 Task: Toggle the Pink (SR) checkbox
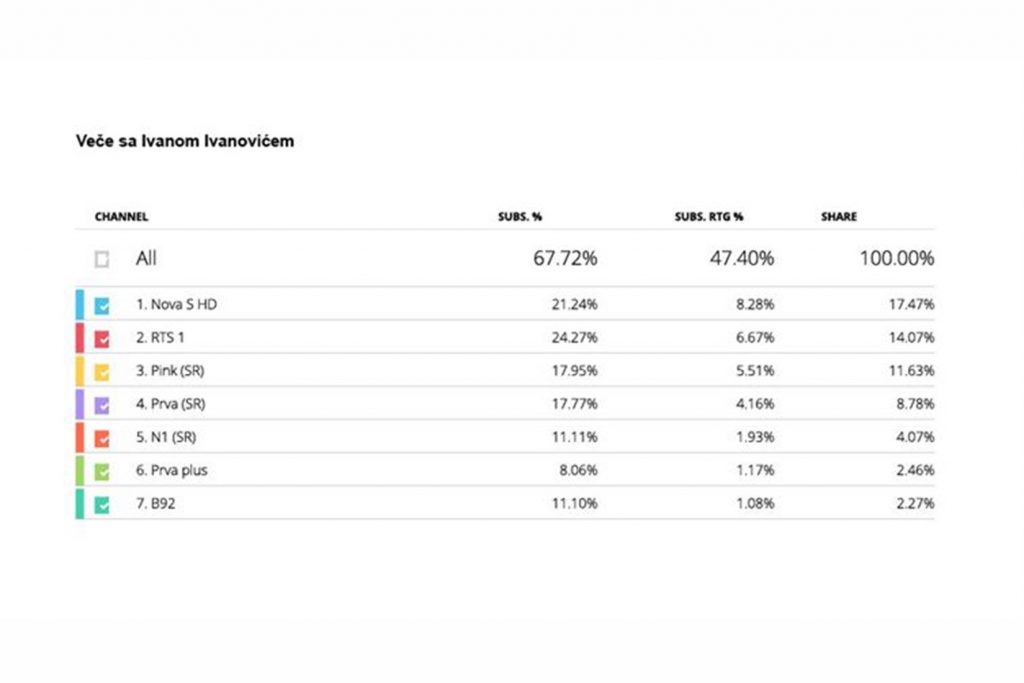[x=102, y=372]
